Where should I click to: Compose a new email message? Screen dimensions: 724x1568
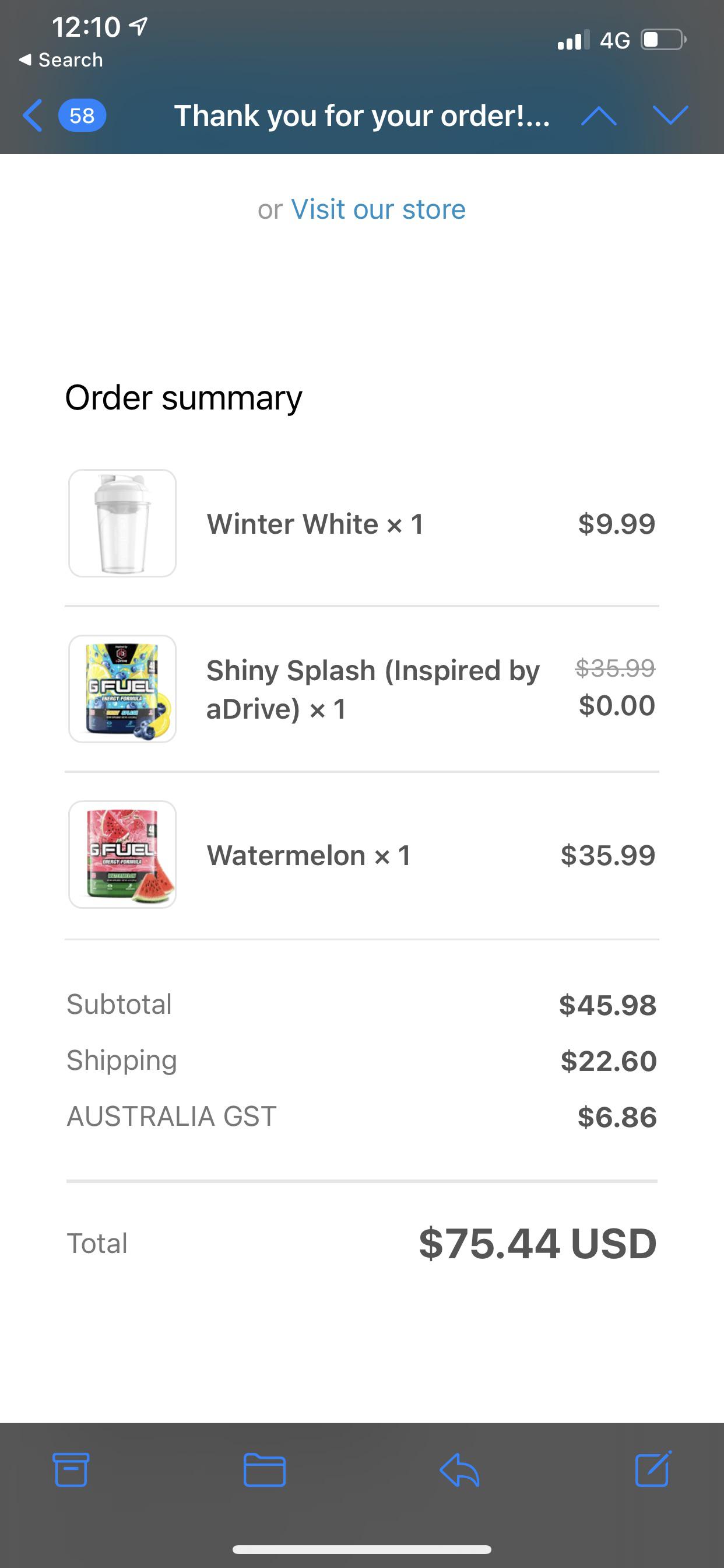tap(653, 1470)
